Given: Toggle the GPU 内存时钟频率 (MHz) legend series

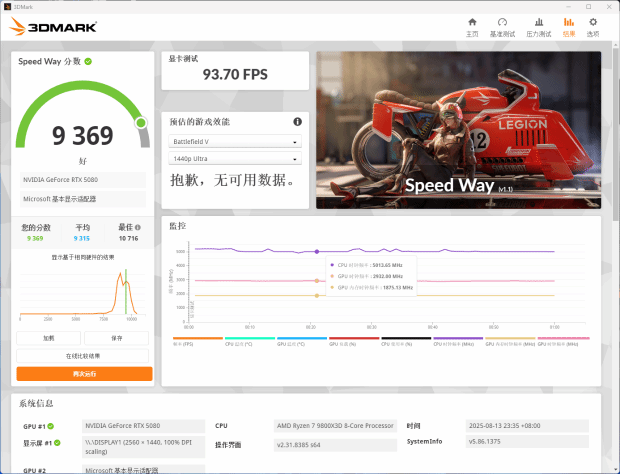Looking at the screenshot, I should point(510,342).
